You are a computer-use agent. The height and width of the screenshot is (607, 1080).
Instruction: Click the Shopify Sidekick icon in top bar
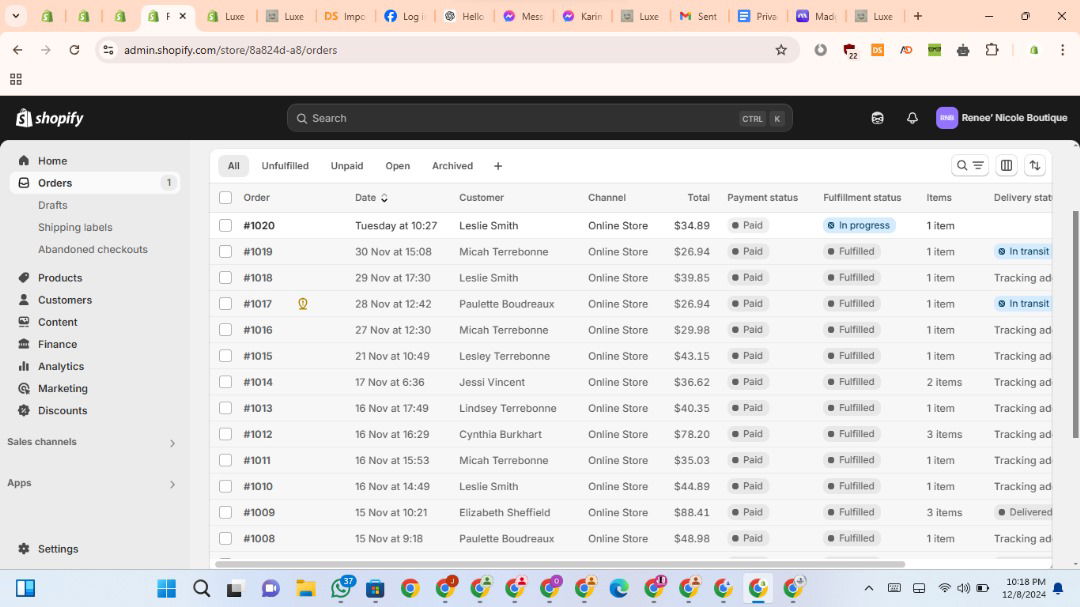click(877, 118)
